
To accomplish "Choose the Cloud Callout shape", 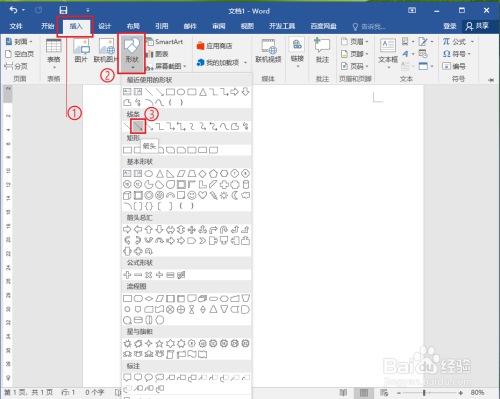I will tap(159, 377).
